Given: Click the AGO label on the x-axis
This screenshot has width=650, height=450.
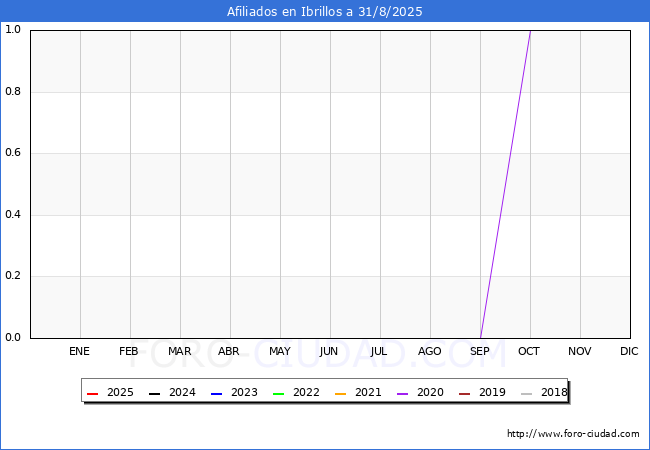Looking at the screenshot, I should (430, 352).
